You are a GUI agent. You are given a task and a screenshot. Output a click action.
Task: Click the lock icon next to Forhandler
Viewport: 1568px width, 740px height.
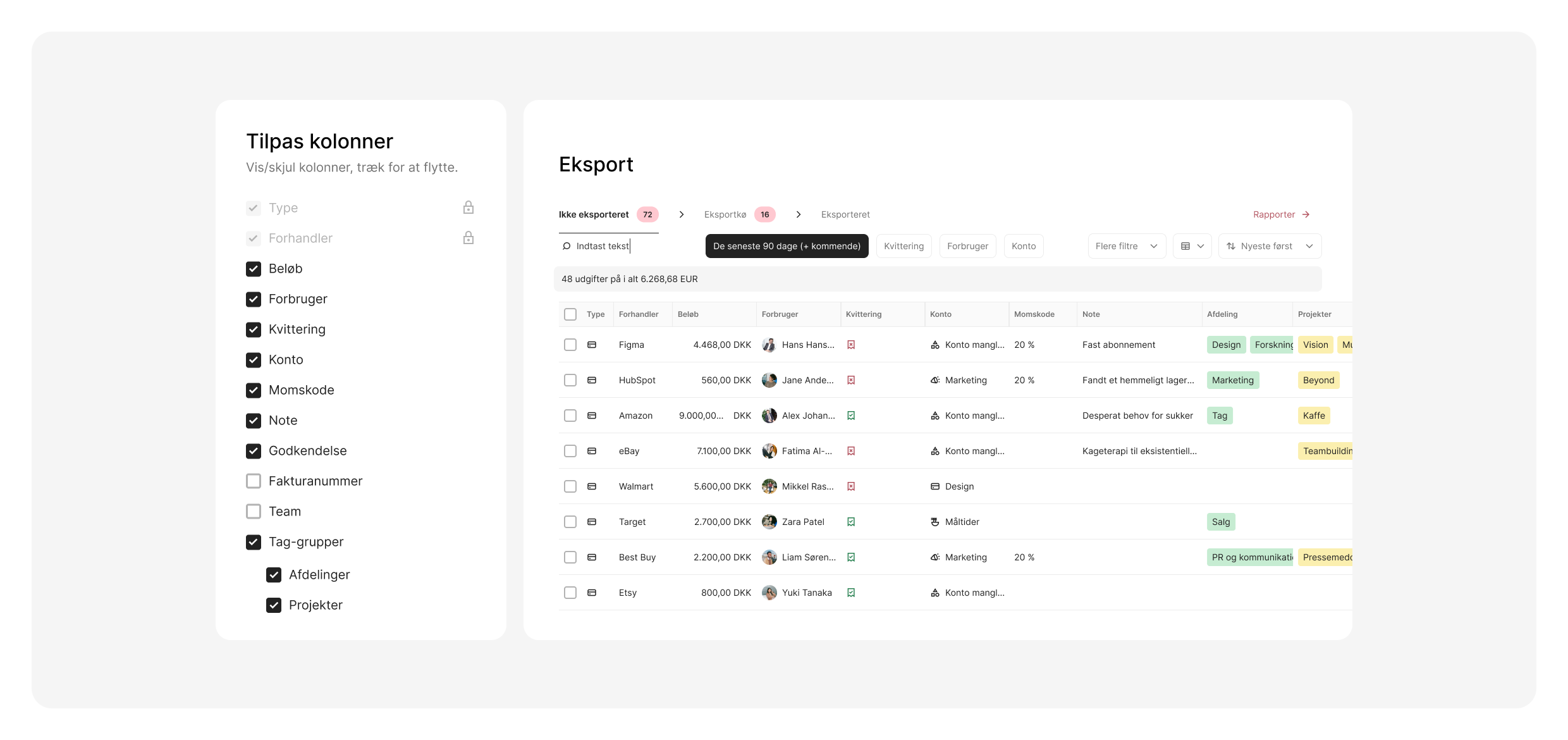(x=468, y=238)
